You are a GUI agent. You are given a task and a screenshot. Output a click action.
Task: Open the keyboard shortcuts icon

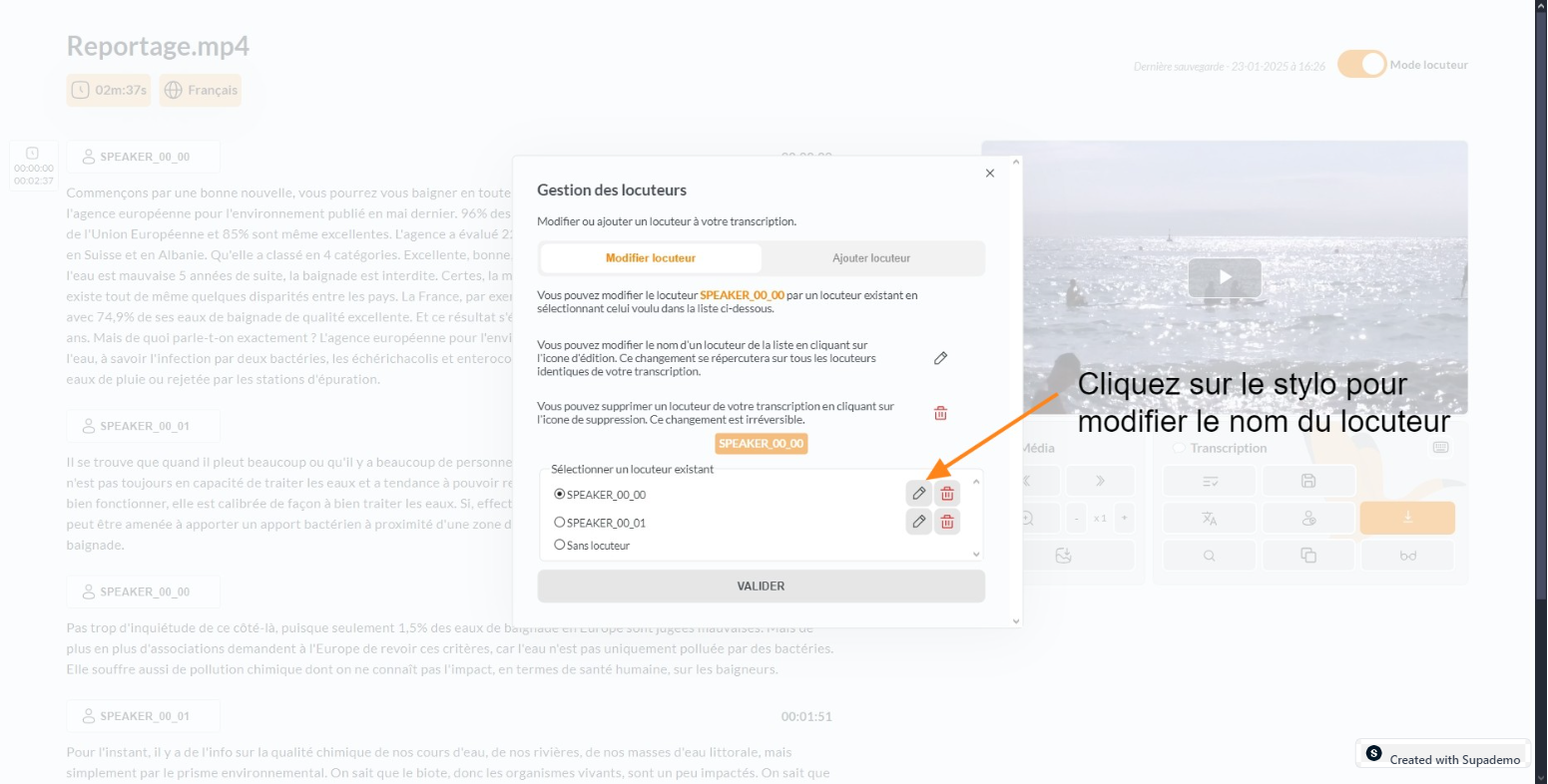coord(1440,448)
